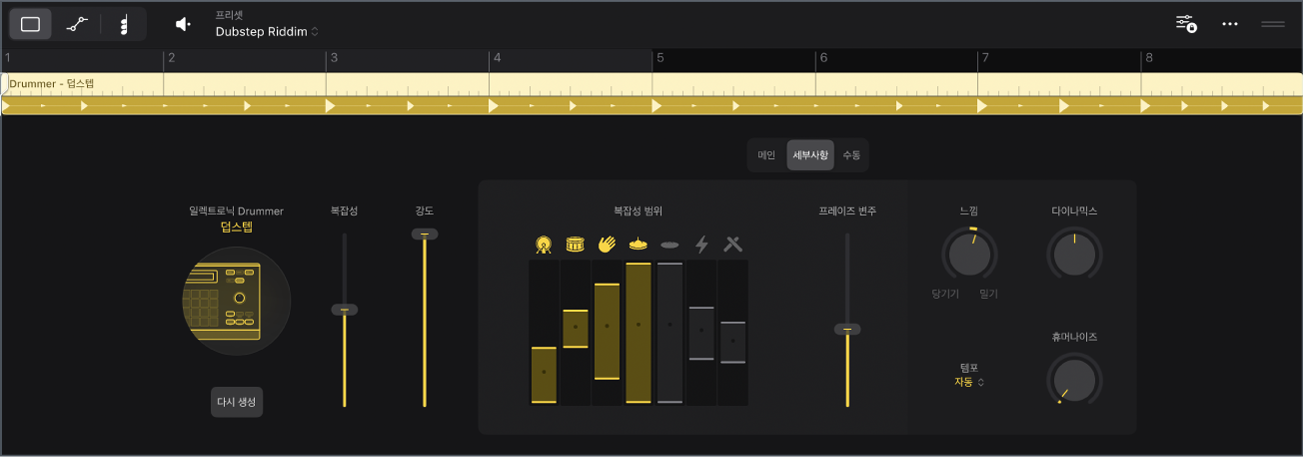Viewport: 1303px width, 458px height.
Task: Click the speaker preview icon
Action: pyautogui.click(x=183, y=24)
